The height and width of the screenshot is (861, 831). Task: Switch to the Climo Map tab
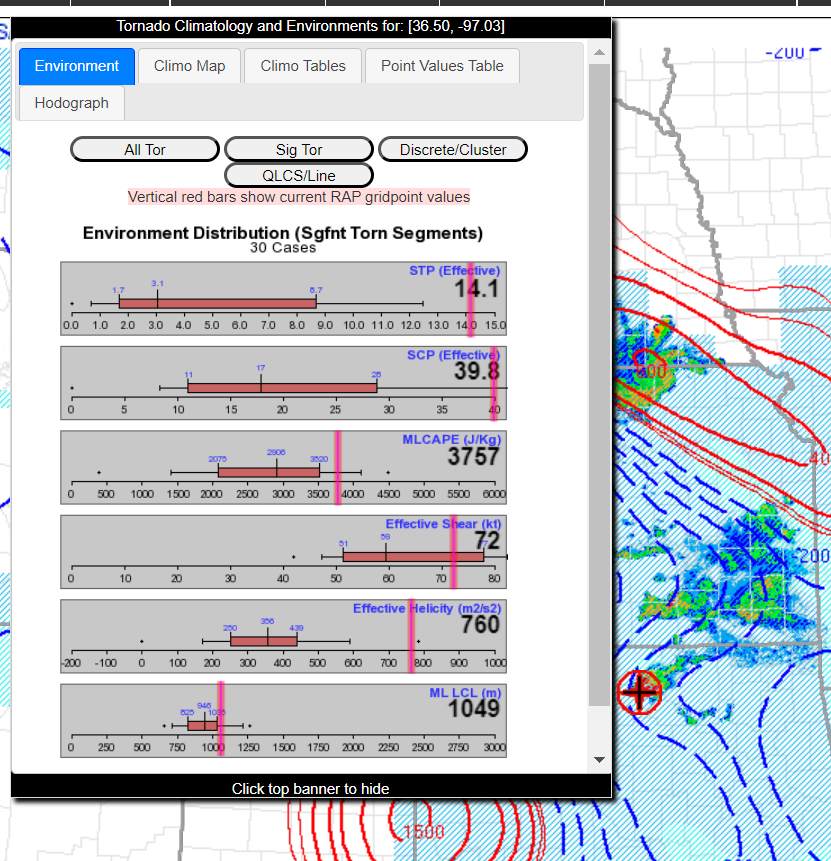click(x=189, y=66)
